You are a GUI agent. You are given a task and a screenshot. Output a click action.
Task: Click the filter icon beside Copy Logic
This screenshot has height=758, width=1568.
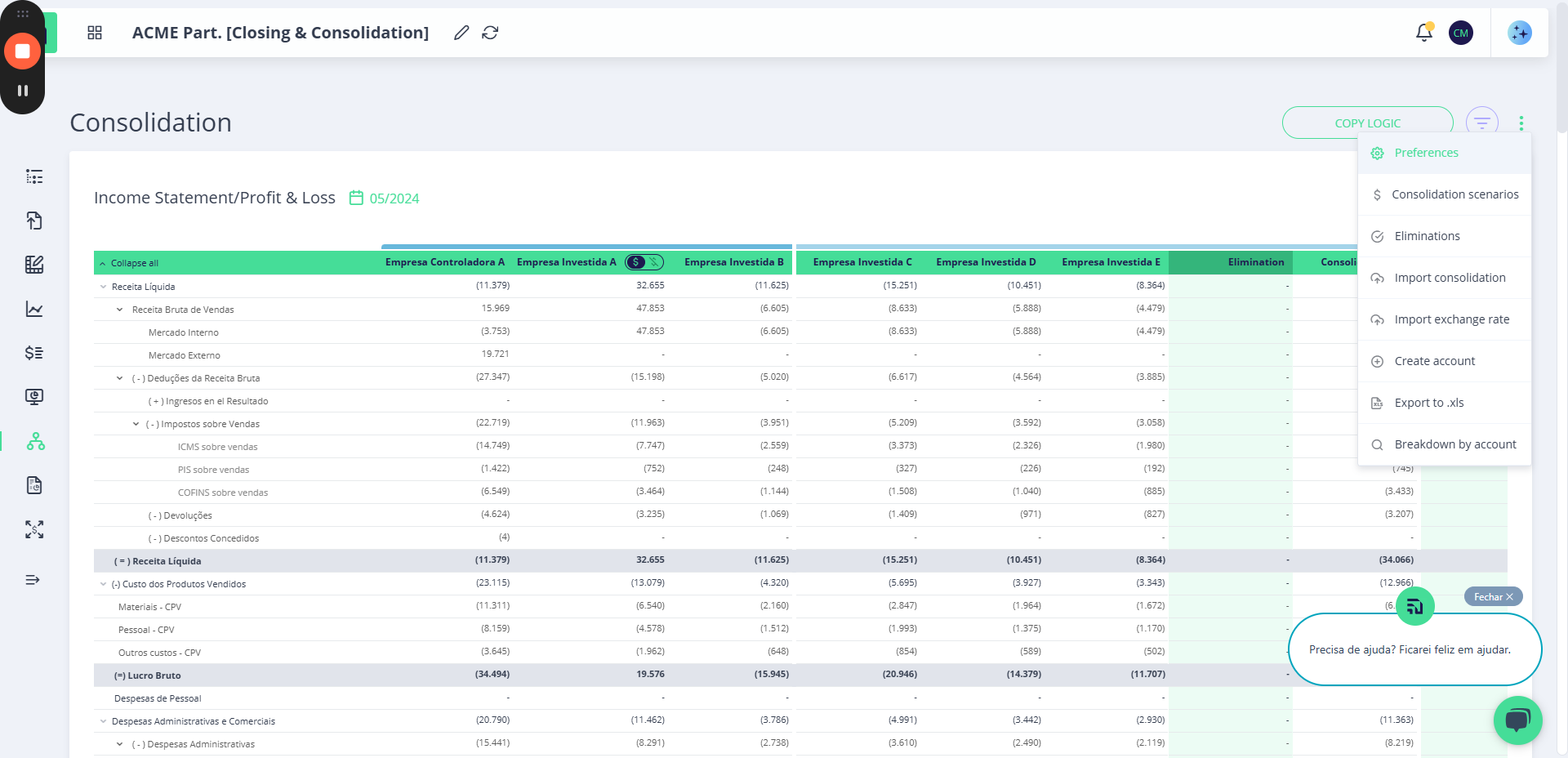1481,123
